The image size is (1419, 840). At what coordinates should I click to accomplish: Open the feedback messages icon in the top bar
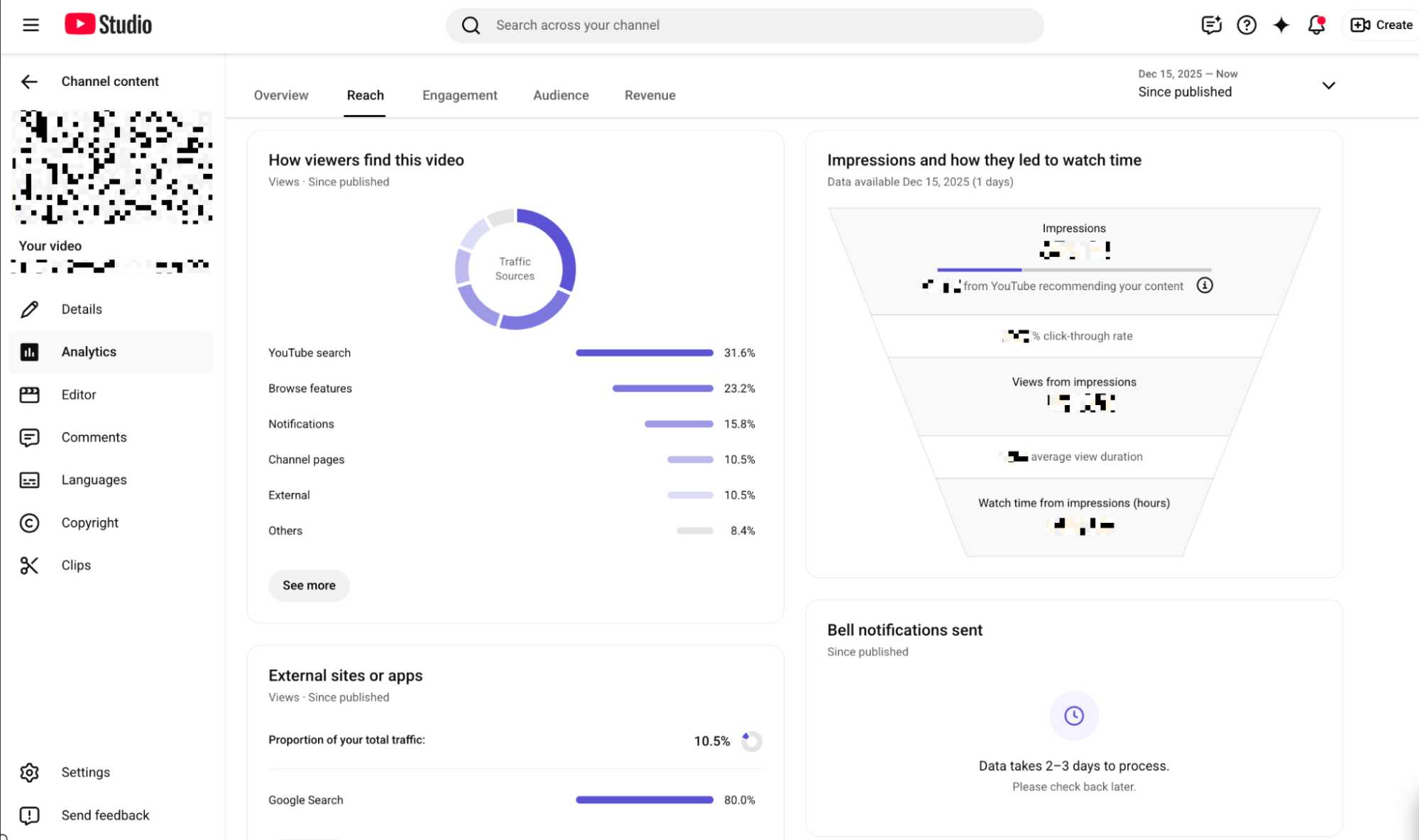click(1211, 25)
